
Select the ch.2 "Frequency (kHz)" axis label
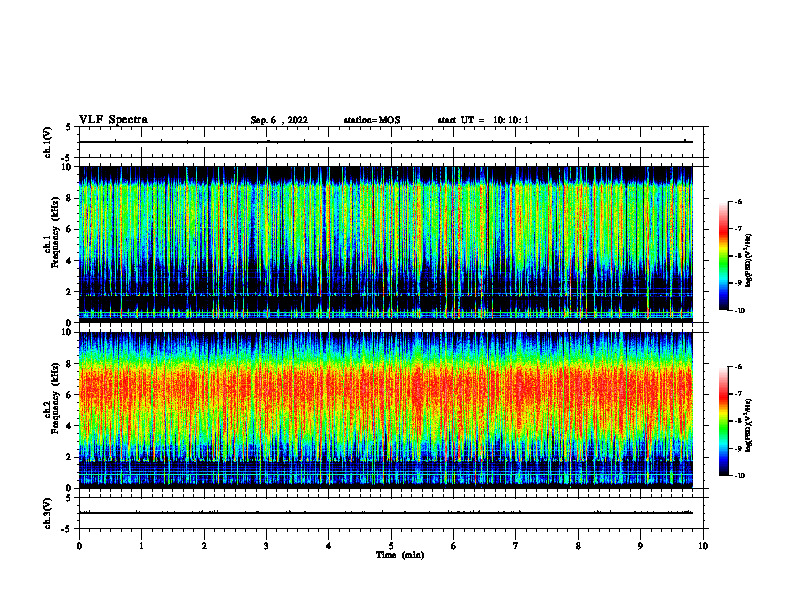point(55,399)
